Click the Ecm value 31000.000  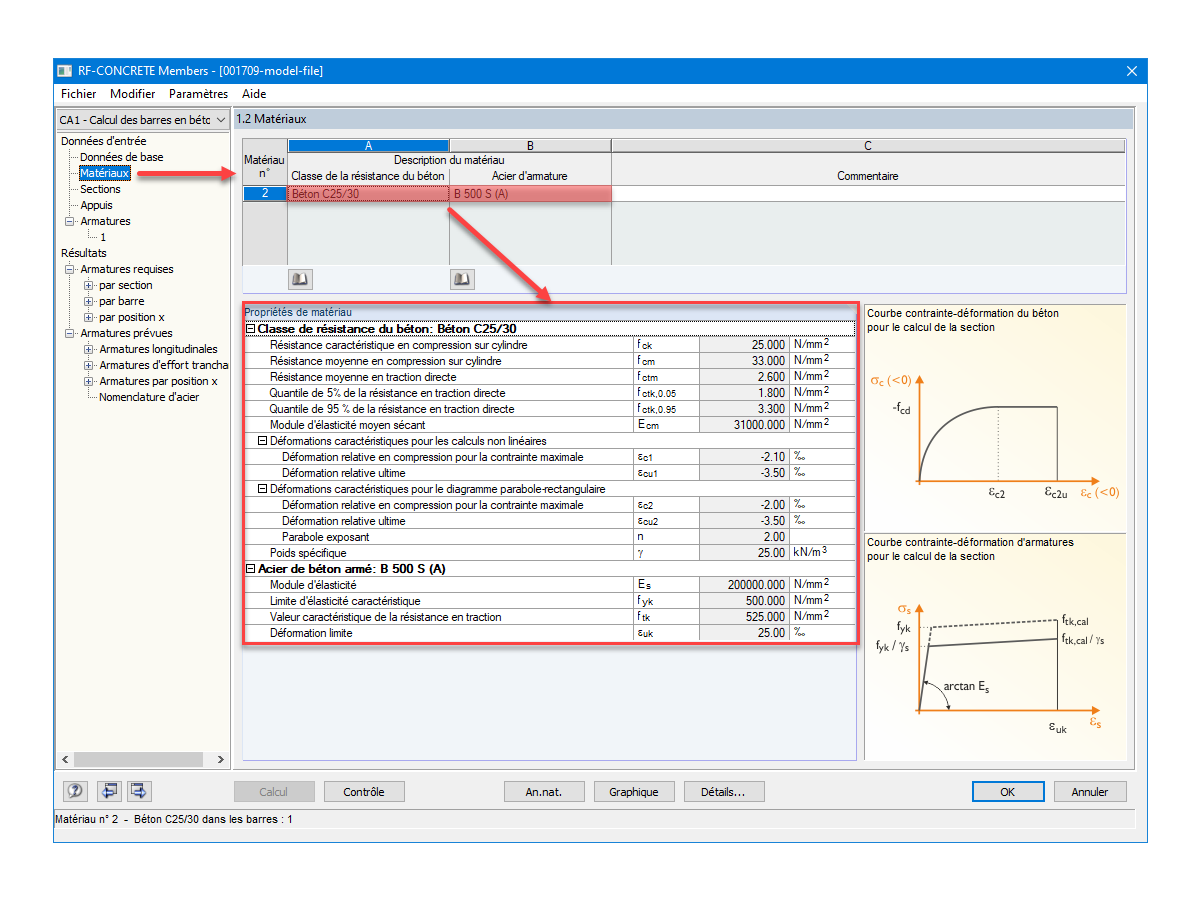click(x=745, y=424)
